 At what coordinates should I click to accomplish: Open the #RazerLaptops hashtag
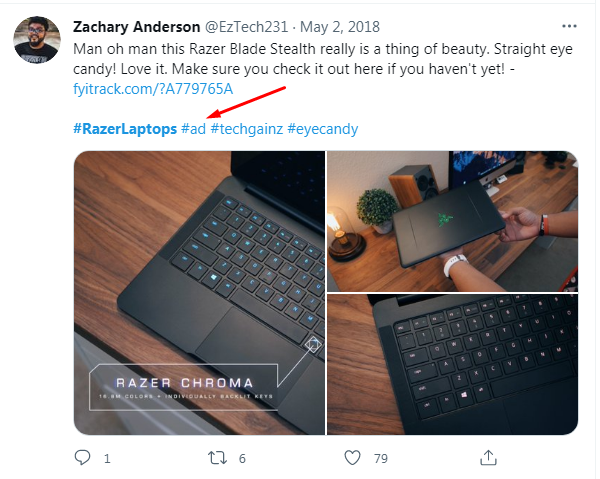125,129
